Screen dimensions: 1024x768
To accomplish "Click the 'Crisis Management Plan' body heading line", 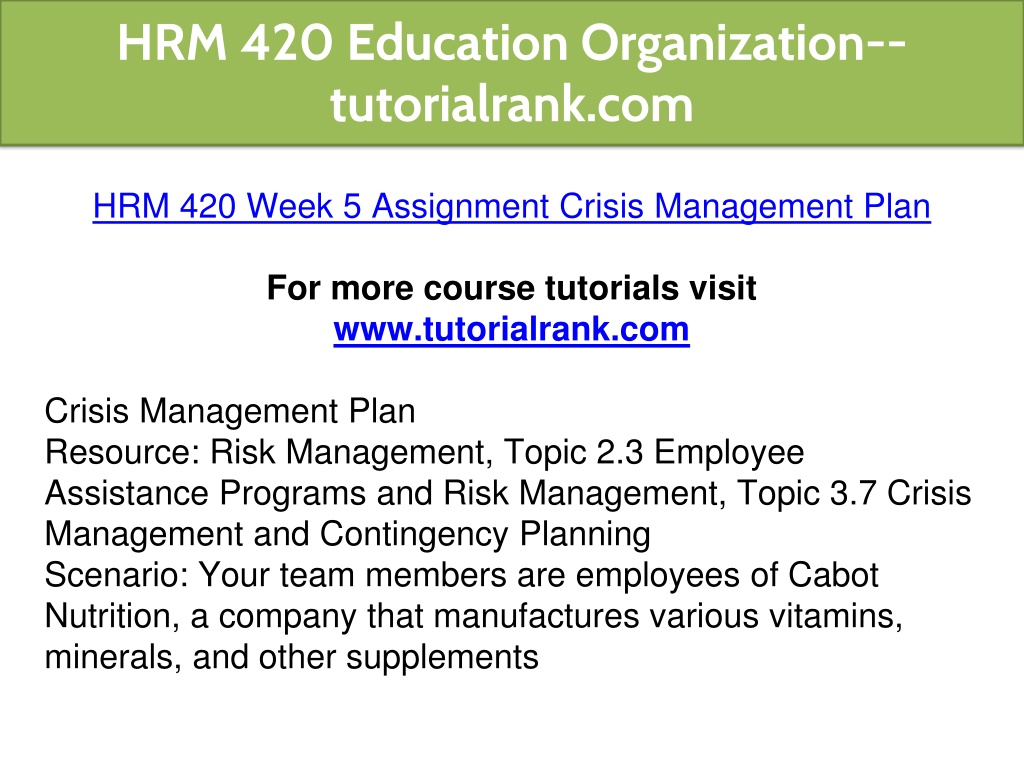I will click(x=230, y=411).
